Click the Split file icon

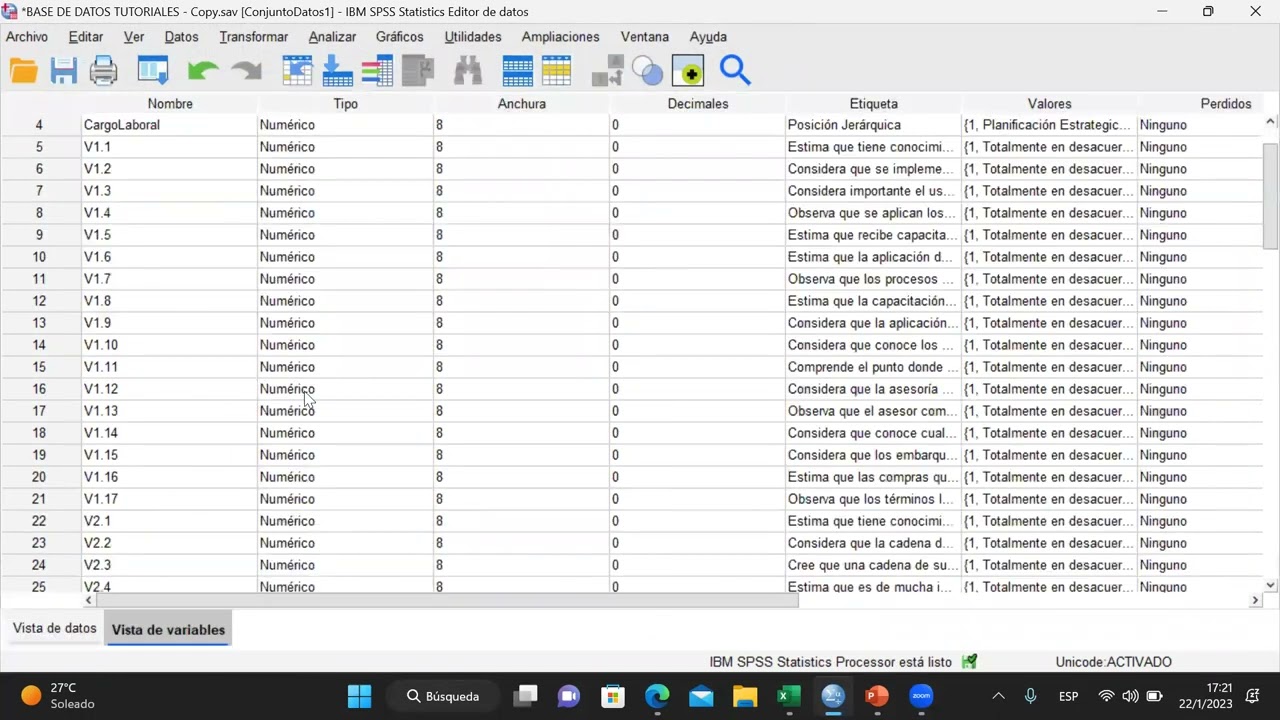pyautogui.click(x=607, y=71)
